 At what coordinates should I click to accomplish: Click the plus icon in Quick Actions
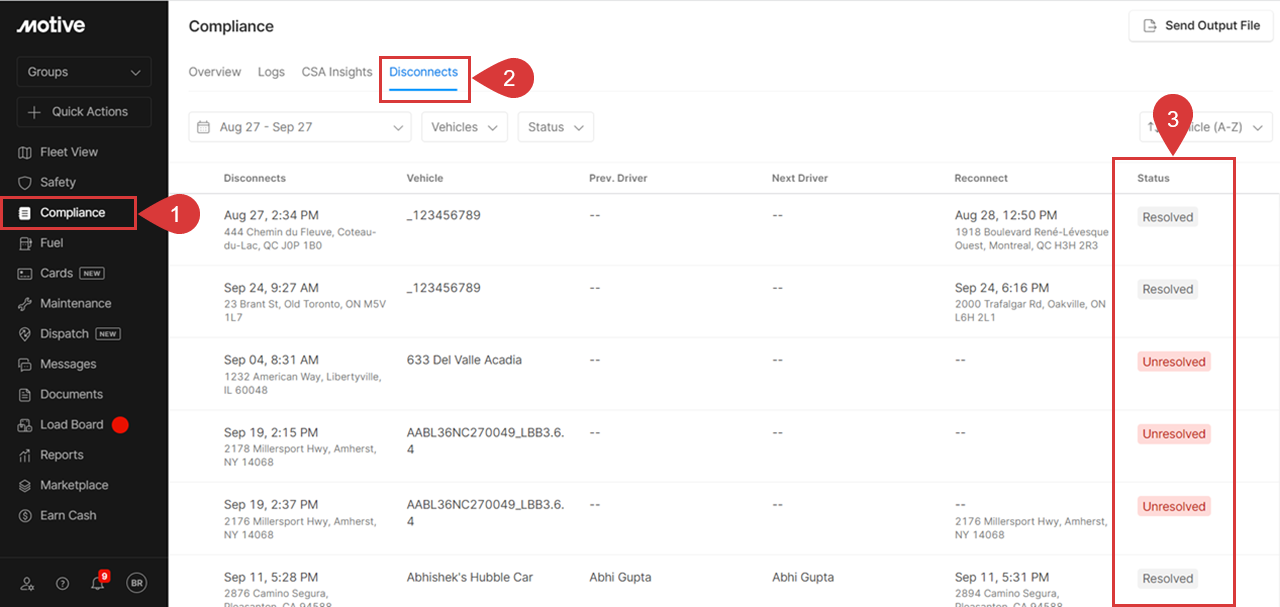(35, 112)
